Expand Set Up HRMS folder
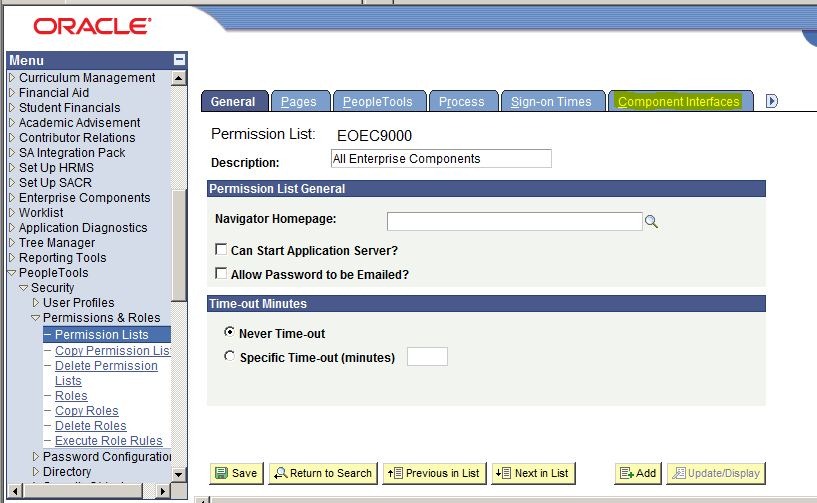The image size is (817, 503). [x=12, y=168]
